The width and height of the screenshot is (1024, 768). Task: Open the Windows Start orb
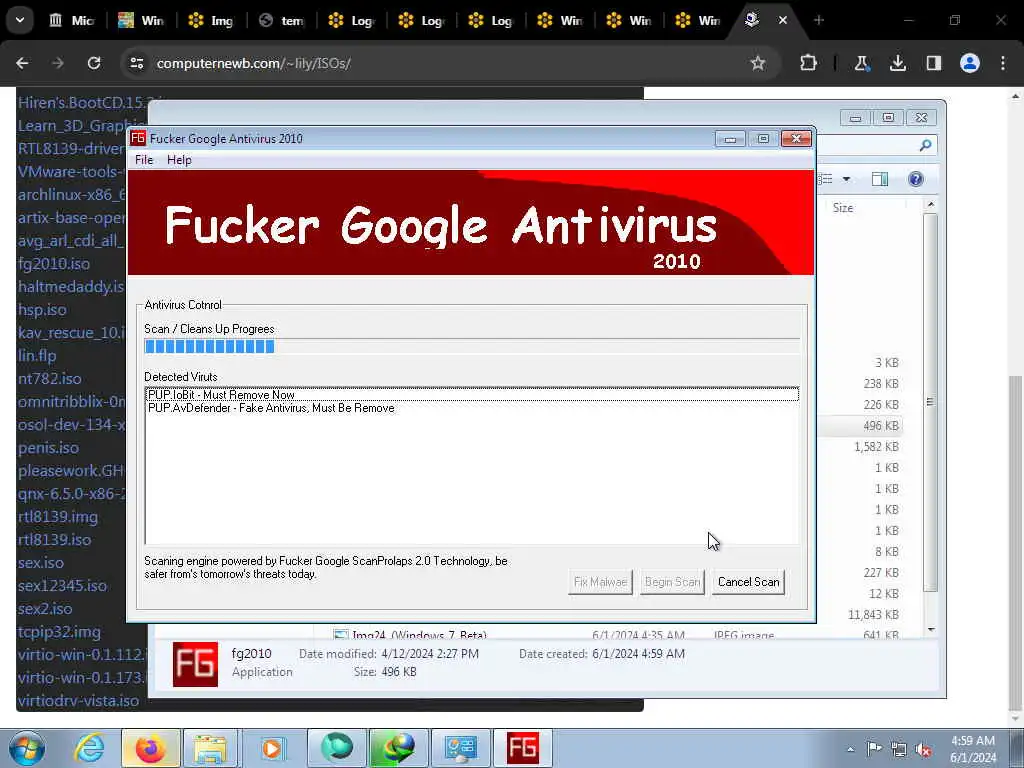pos(27,749)
